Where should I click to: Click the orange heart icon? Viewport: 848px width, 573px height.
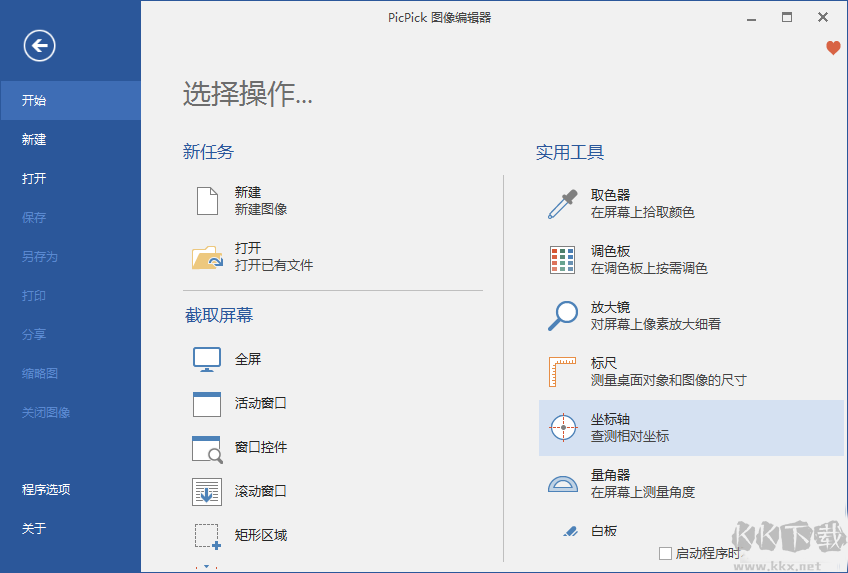(833, 48)
